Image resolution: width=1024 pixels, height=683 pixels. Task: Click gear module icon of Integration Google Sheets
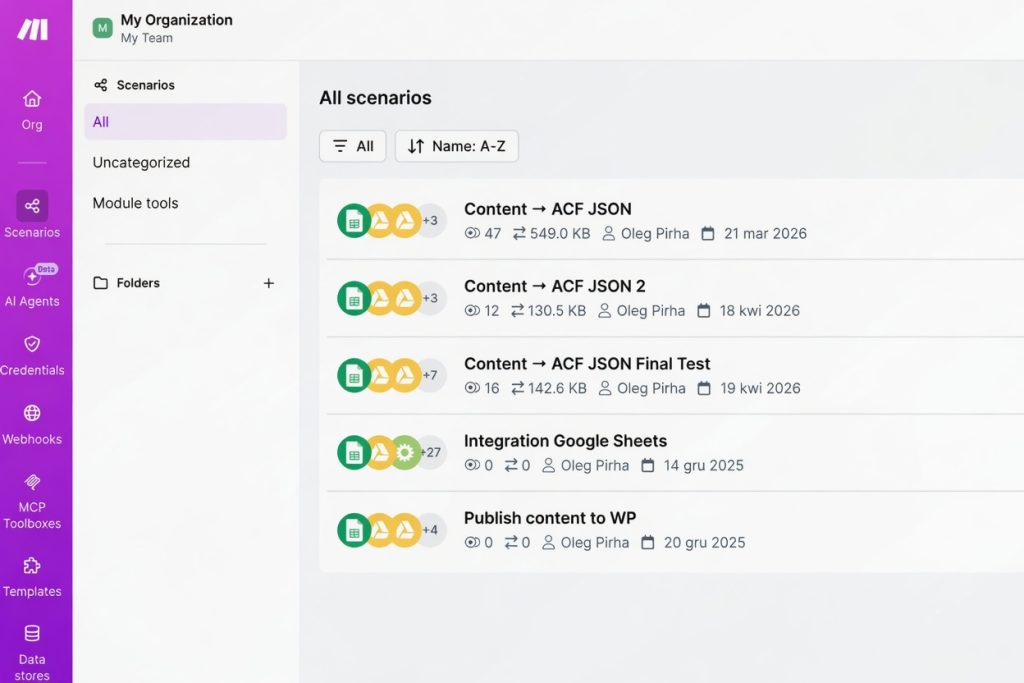405,453
